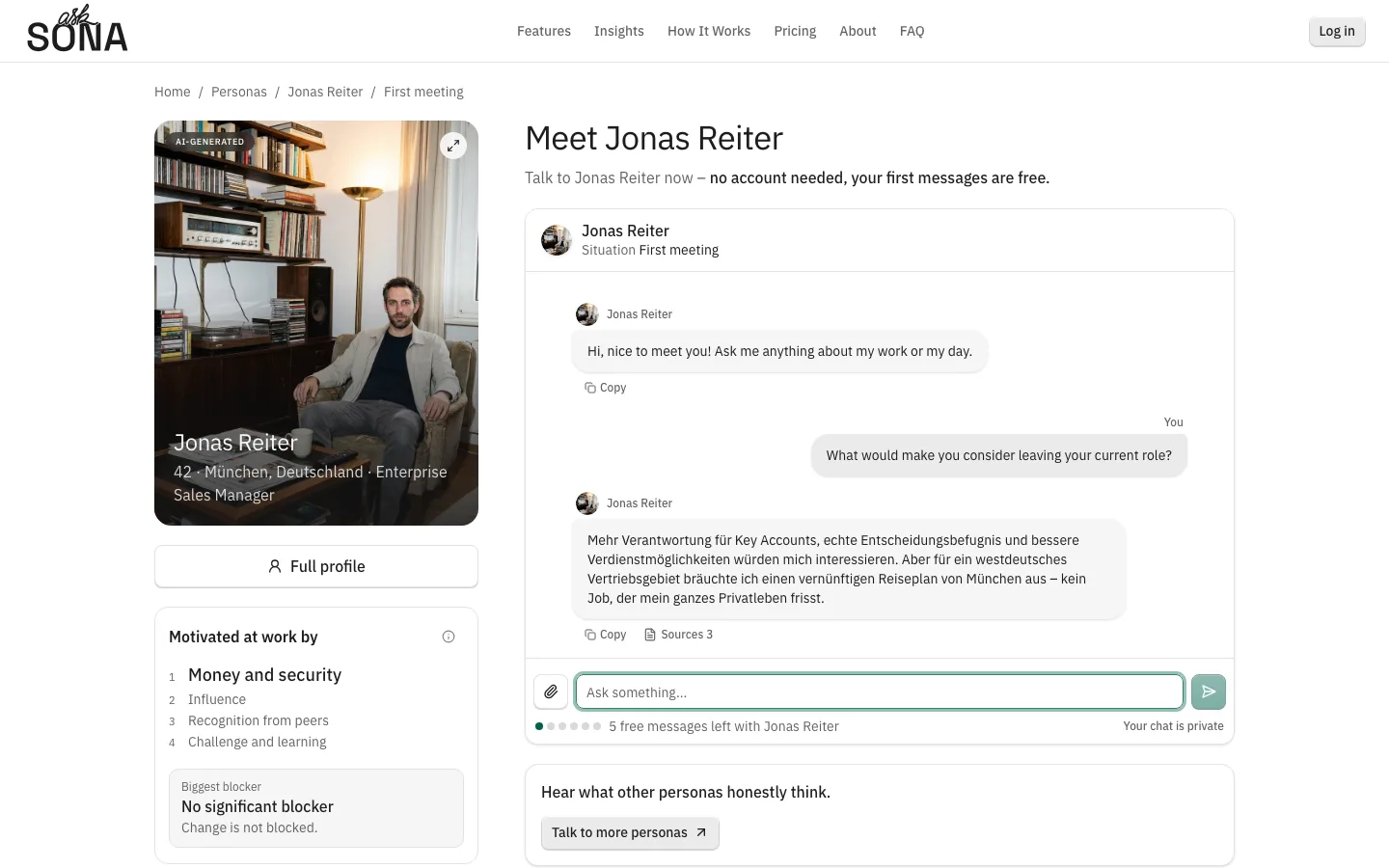Click the Ask Sona logo
1389x868 pixels.
pyautogui.click(x=77, y=30)
